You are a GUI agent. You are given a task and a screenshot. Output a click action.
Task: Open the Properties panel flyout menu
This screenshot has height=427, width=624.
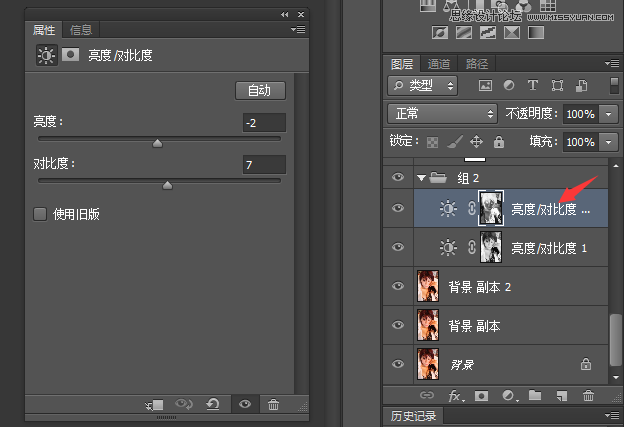(298, 29)
